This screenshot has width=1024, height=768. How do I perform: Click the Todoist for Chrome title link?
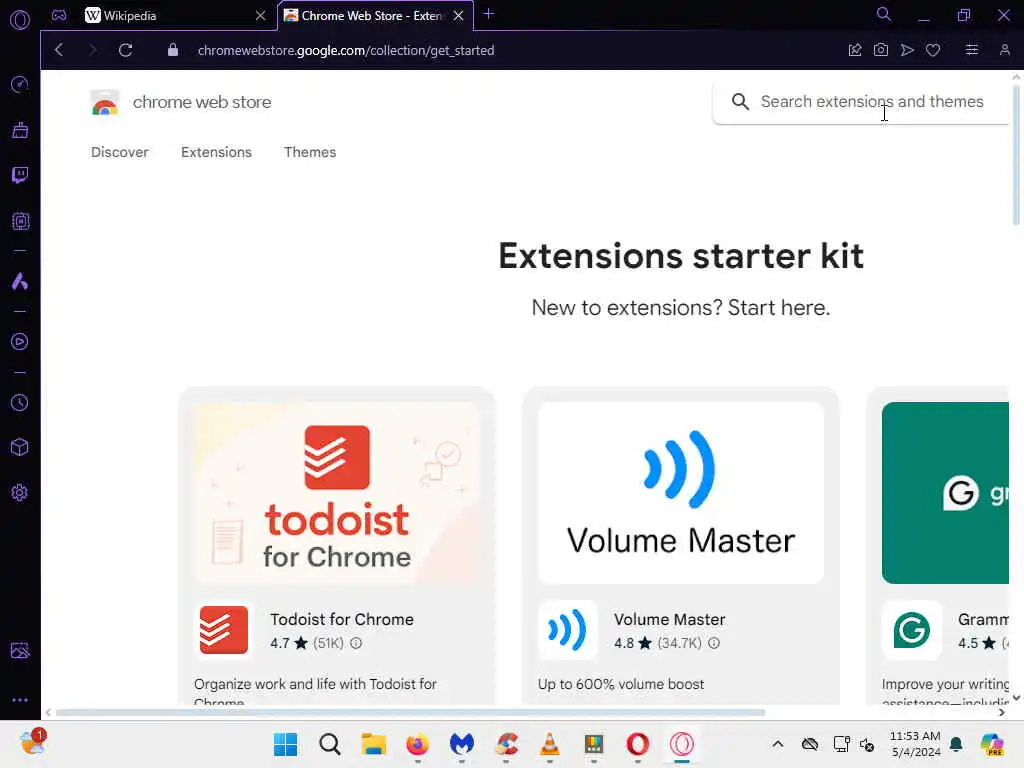tap(342, 619)
